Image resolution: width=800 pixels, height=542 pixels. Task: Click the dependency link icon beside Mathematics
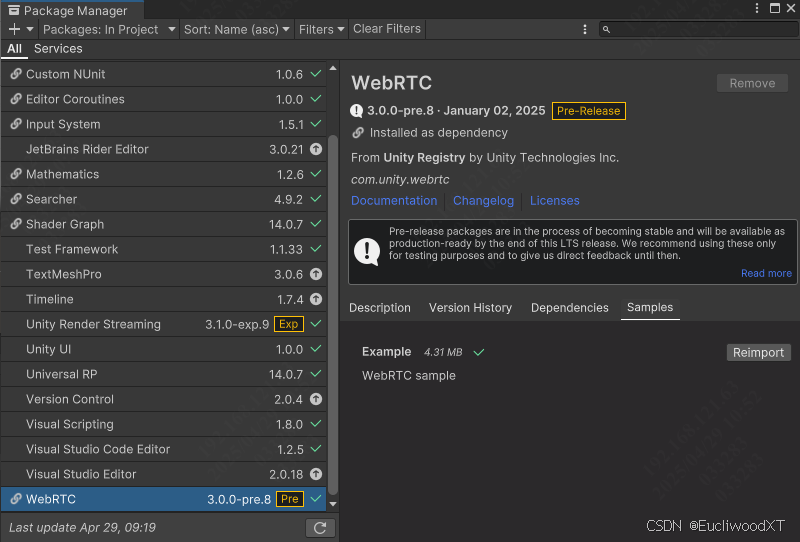click(x=16, y=174)
